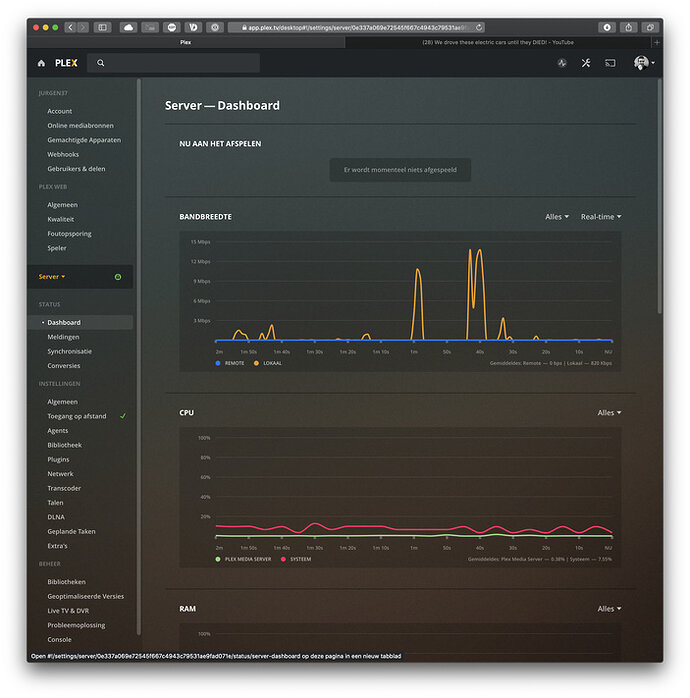
Task: Click the Systeem red color dot in CPU legend
Action: [283, 559]
